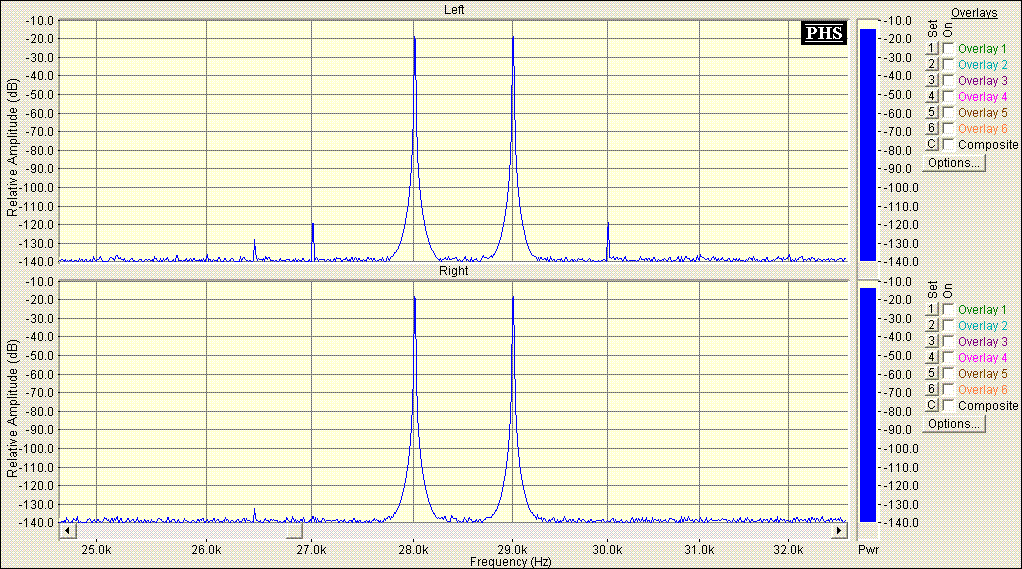
Task: Enable Overlay 1 checkbox in Left panel
Action: (x=948, y=48)
